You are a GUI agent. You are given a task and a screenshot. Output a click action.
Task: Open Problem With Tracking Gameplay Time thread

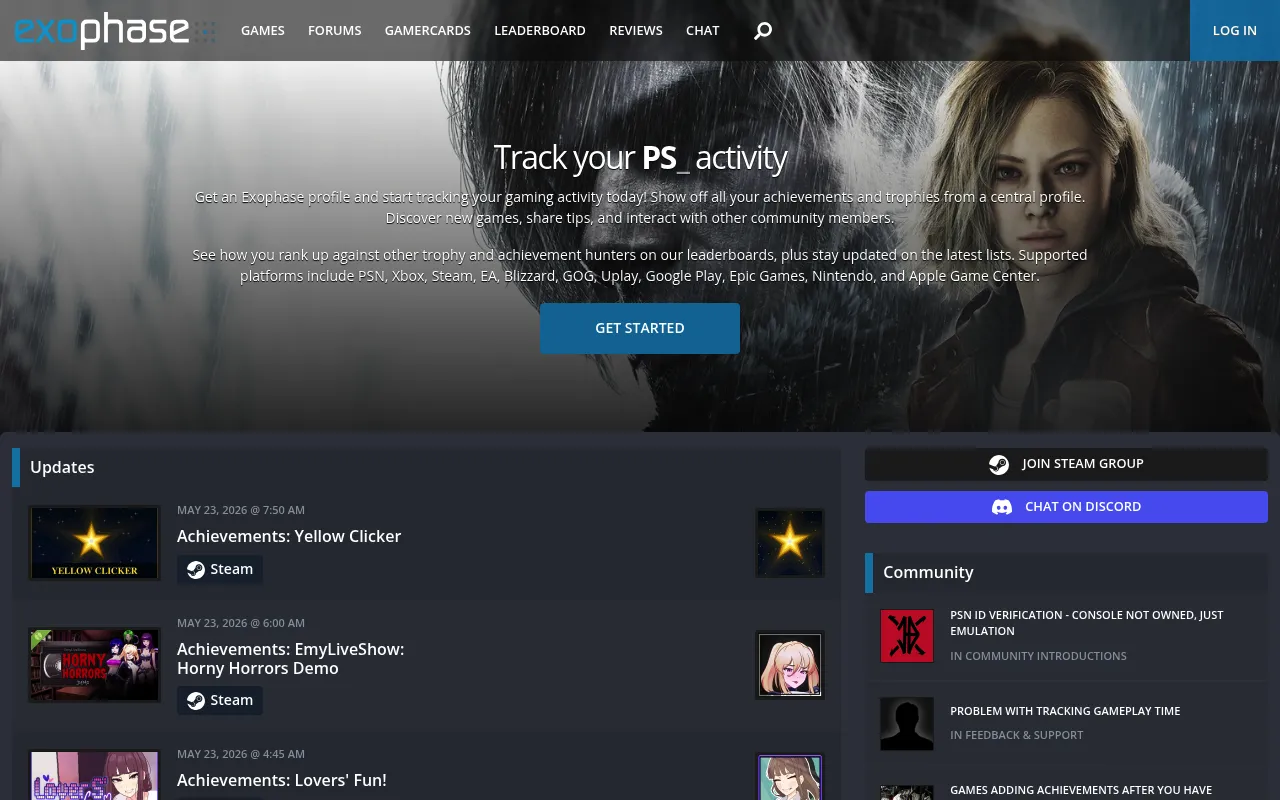pos(1065,711)
